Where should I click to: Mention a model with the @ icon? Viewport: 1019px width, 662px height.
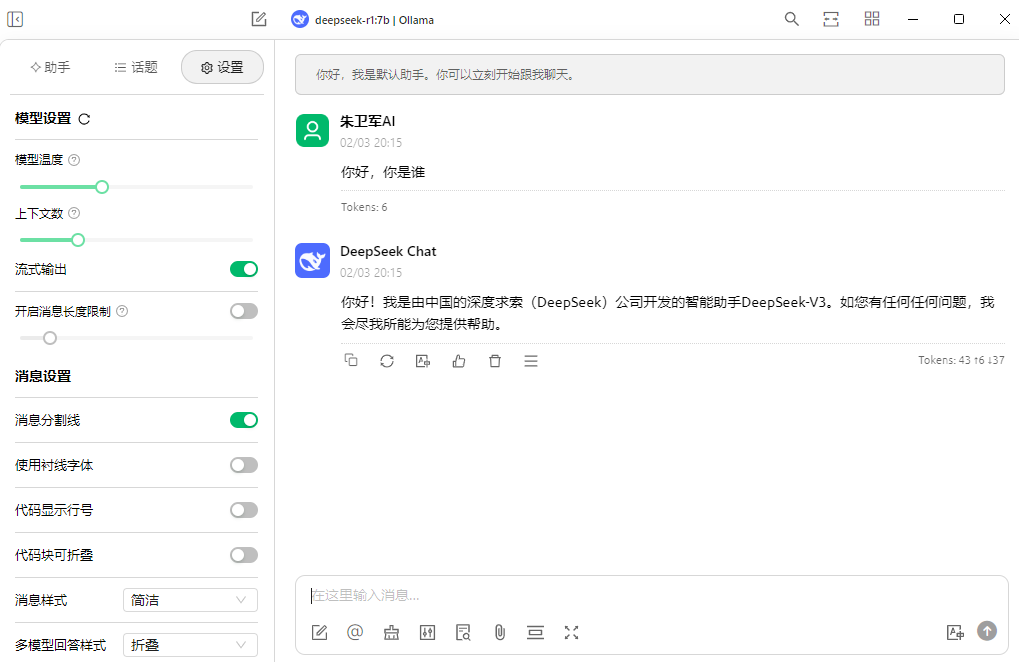coord(355,632)
